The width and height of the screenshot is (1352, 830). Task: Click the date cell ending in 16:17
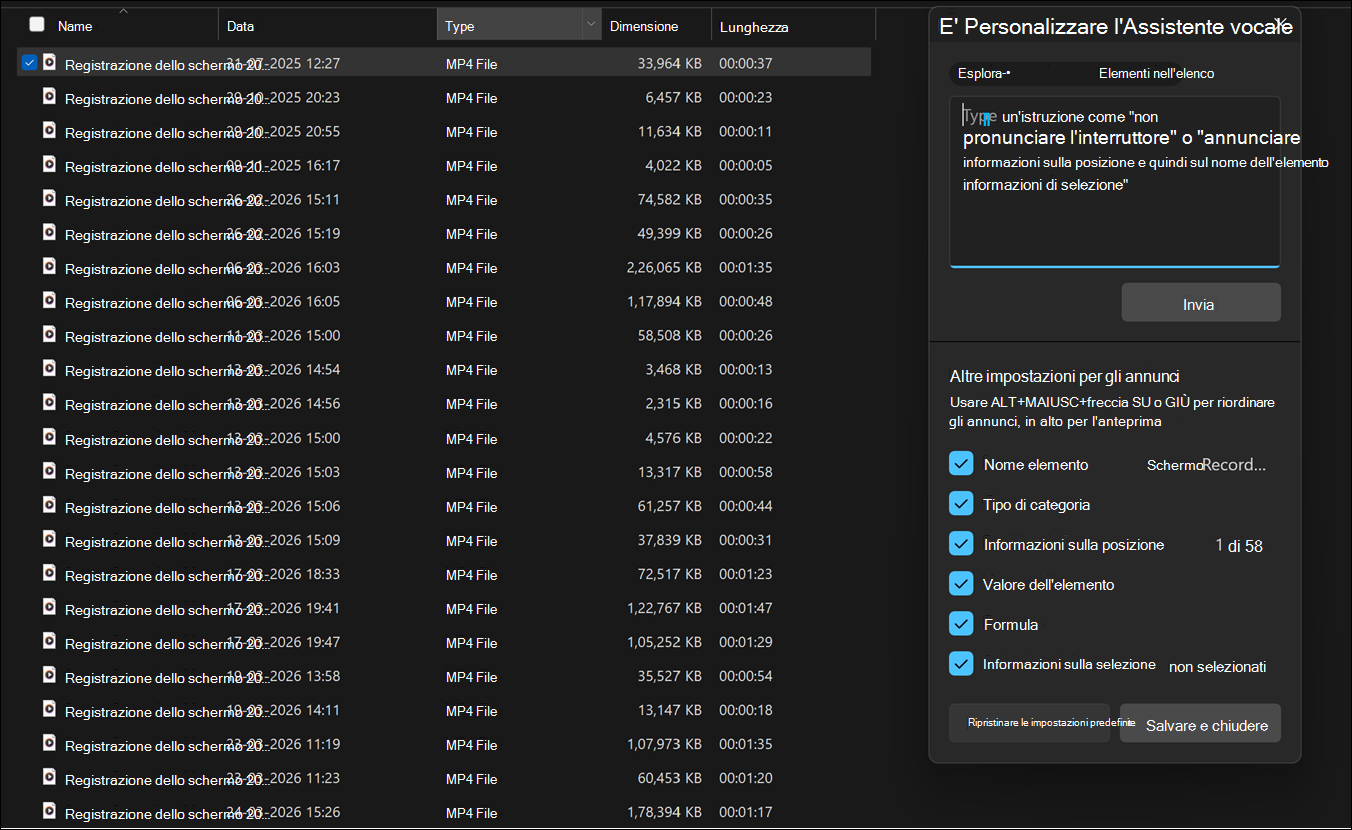tap(283, 165)
